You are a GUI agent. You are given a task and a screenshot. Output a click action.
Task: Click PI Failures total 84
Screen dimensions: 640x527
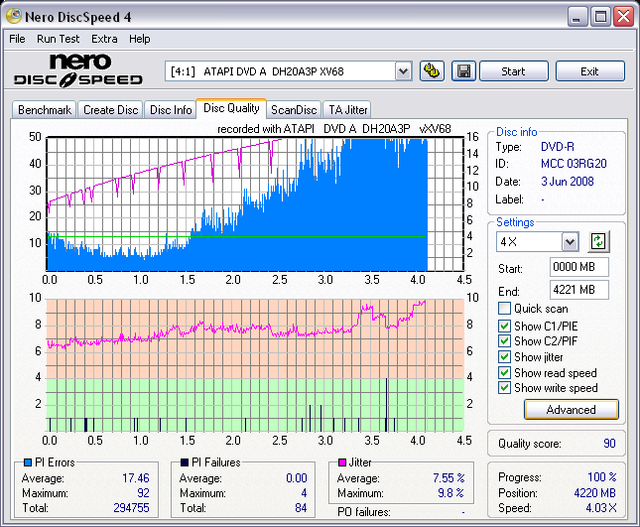click(x=301, y=508)
